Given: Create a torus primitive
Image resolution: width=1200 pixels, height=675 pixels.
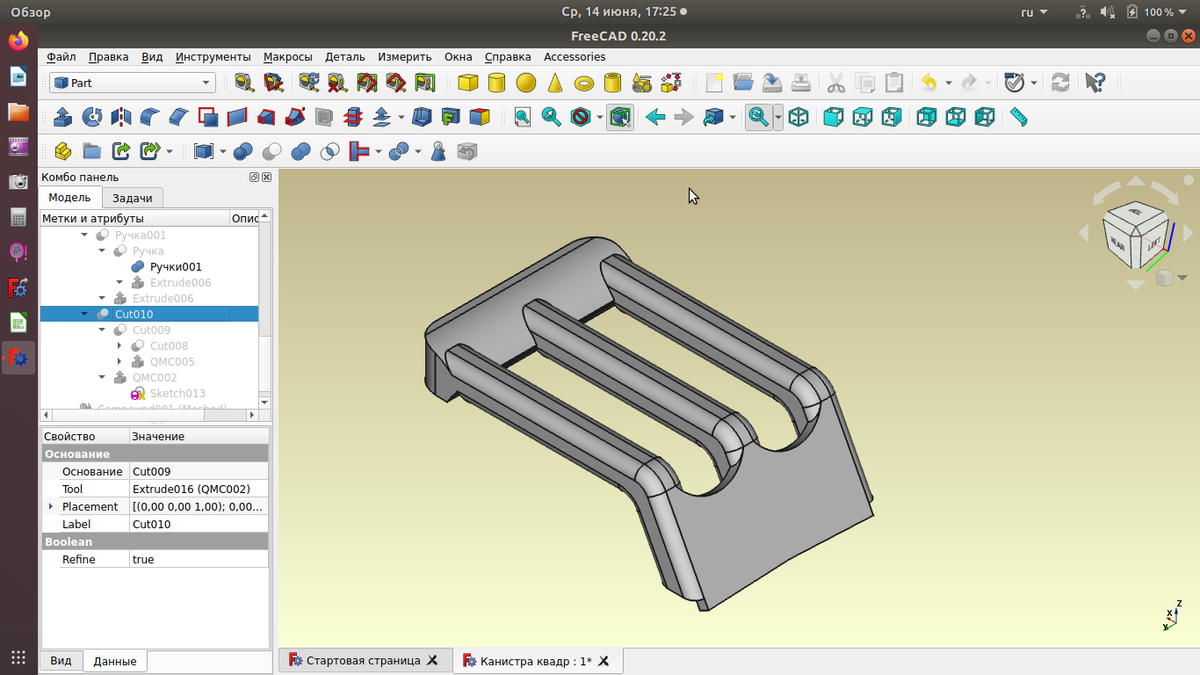Looking at the screenshot, I should 584,83.
